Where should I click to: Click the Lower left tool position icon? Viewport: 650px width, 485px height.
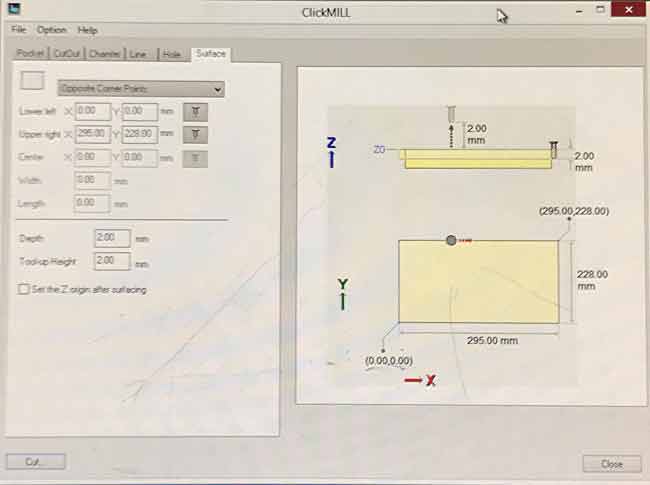click(x=195, y=112)
